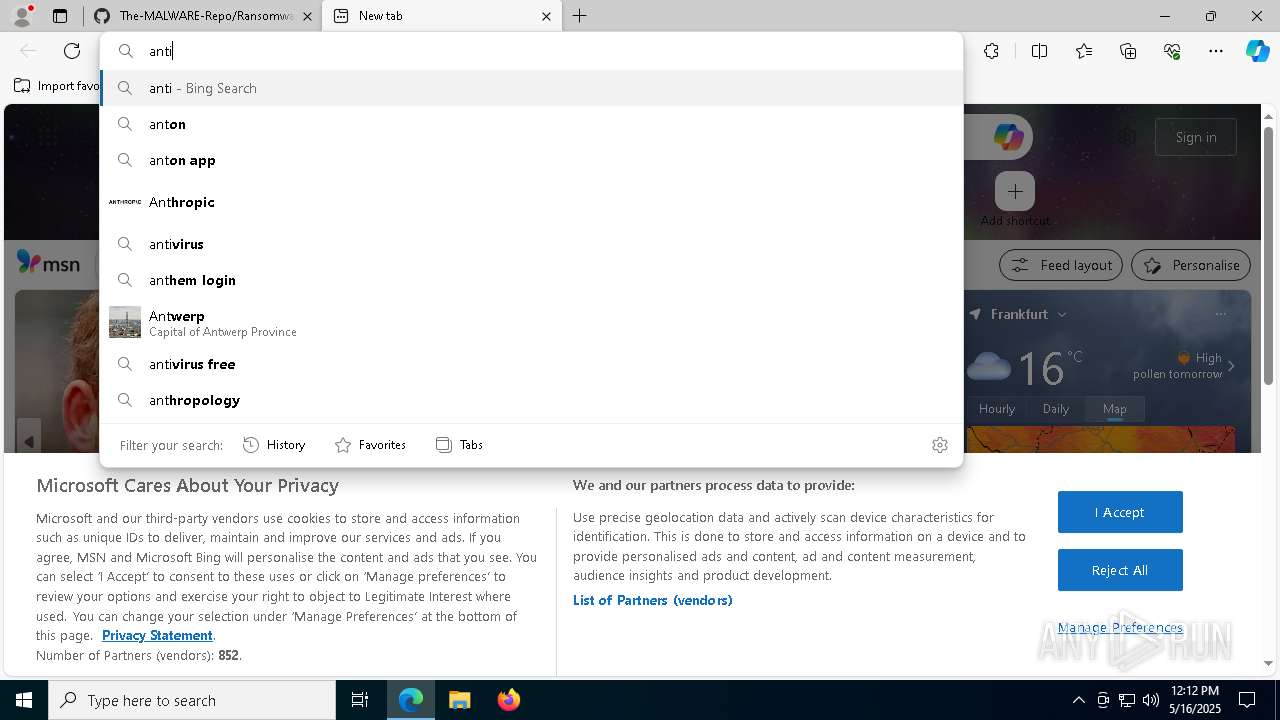The width and height of the screenshot is (1280, 720).
Task: Expand High pollen tomorrow arrow
Action: coord(1231,366)
